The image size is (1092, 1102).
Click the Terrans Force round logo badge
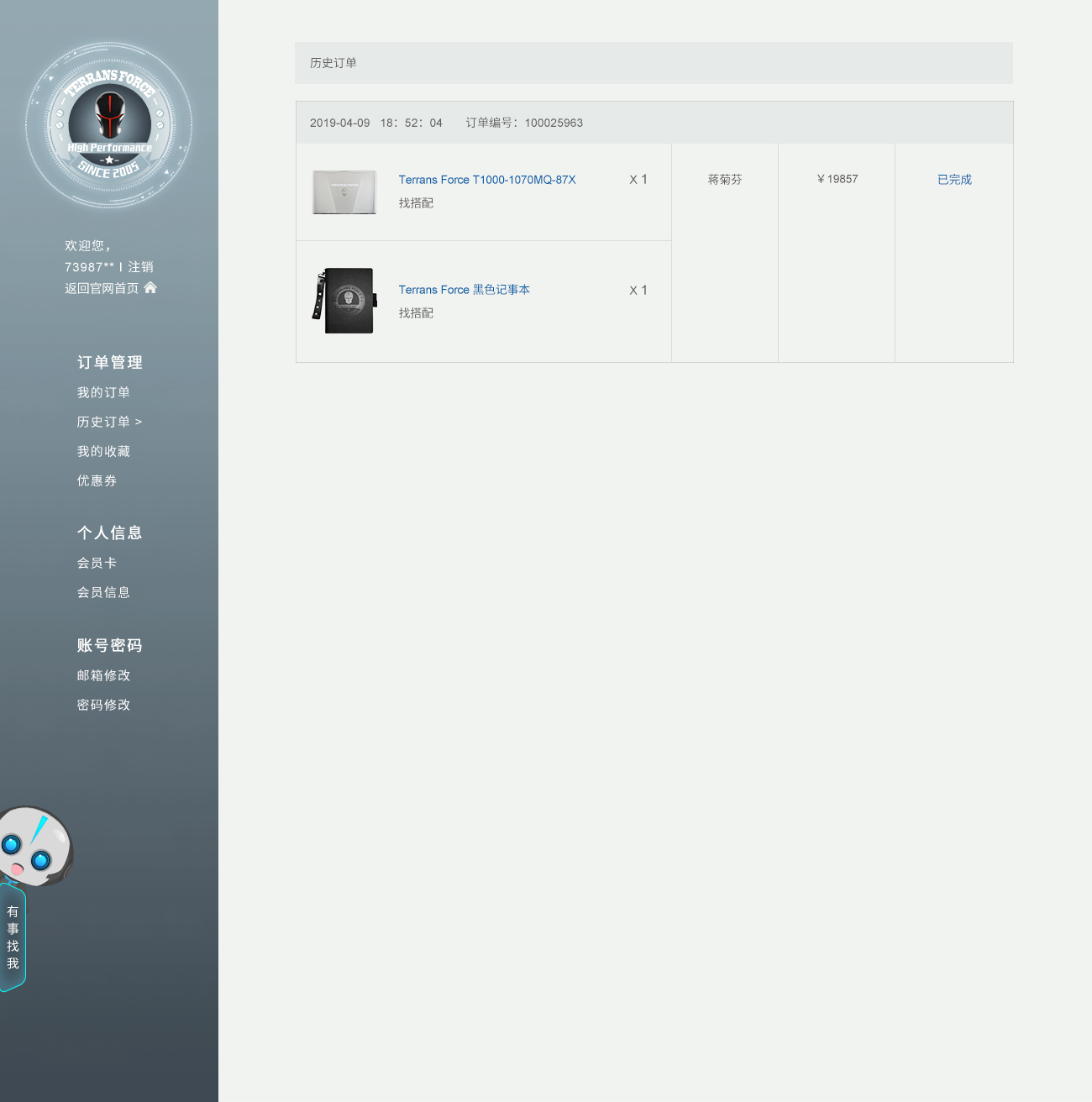tap(109, 124)
